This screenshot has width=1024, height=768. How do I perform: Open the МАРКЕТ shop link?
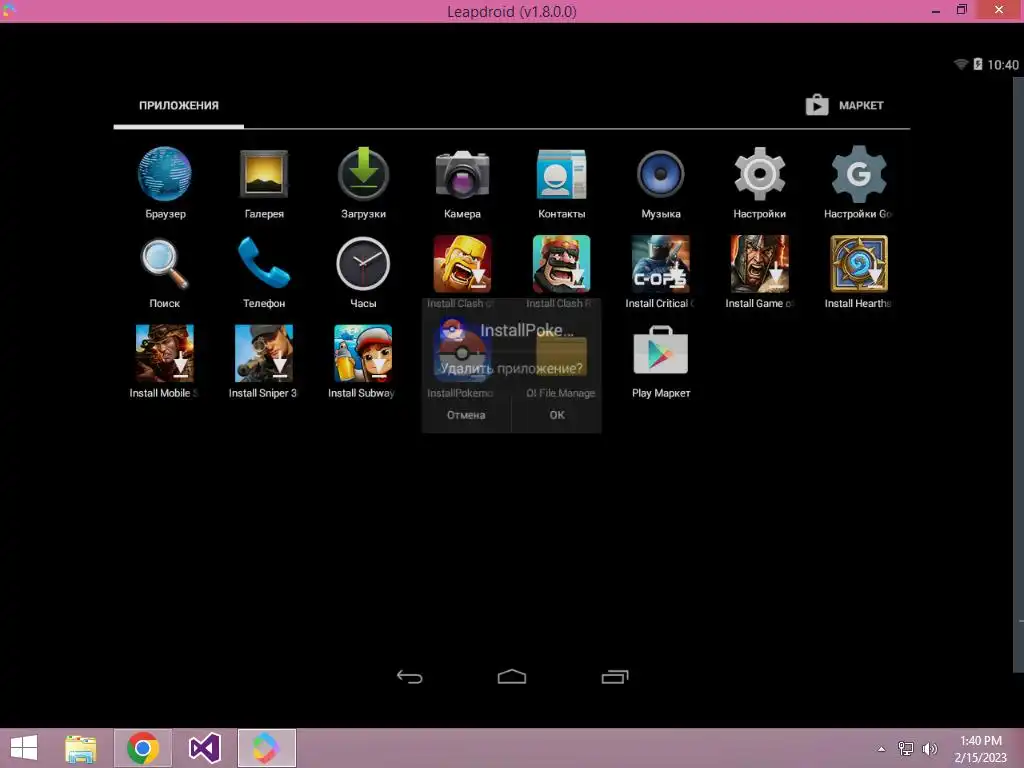coord(844,105)
